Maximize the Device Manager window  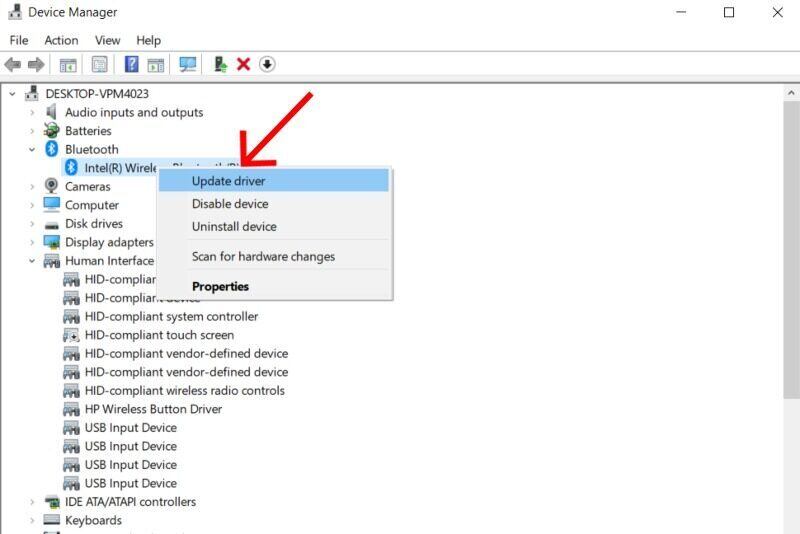coord(729,12)
